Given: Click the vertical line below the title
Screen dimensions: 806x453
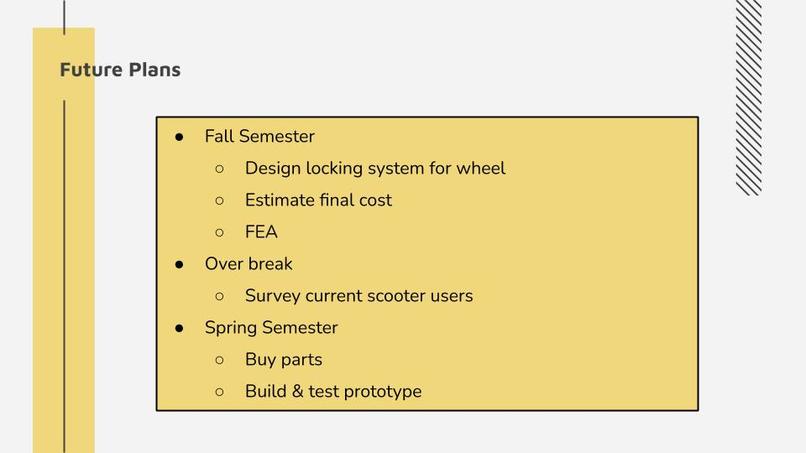Looking at the screenshot, I should [64, 277].
